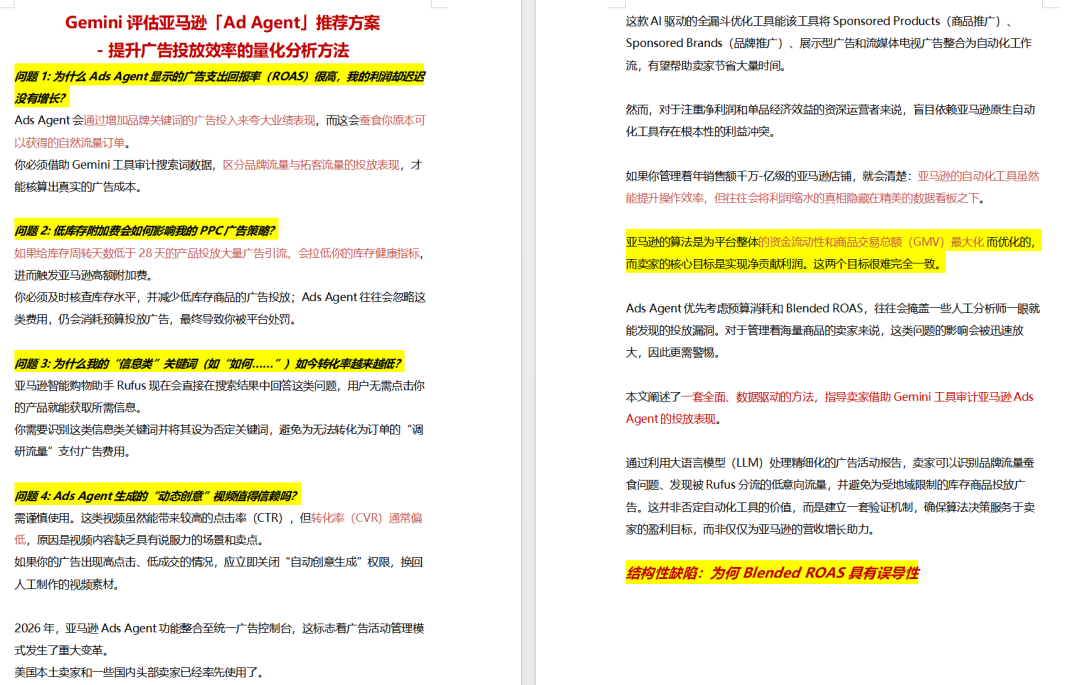Click the line "美国本土卖家和一些国内头部卖家已经率先使用了"

[139, 672]
